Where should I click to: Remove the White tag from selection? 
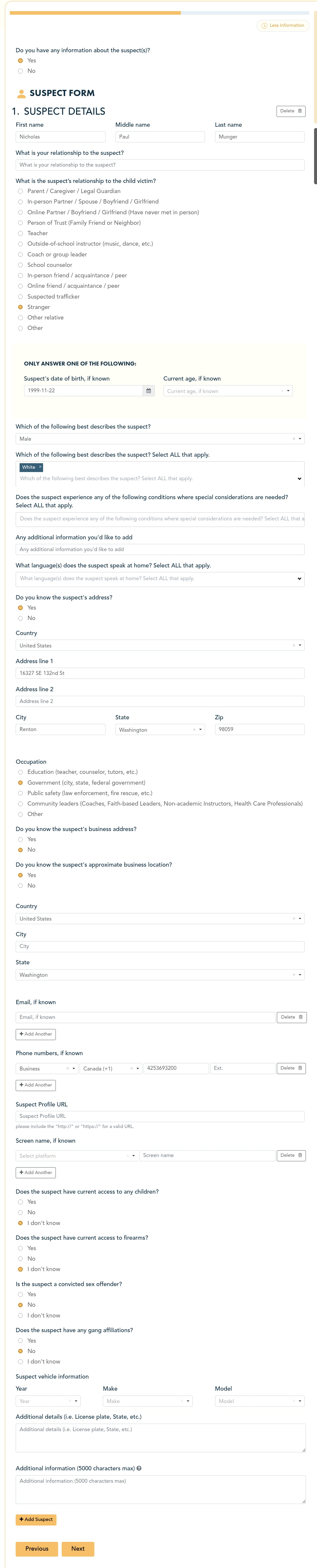(x=40, y=467)
